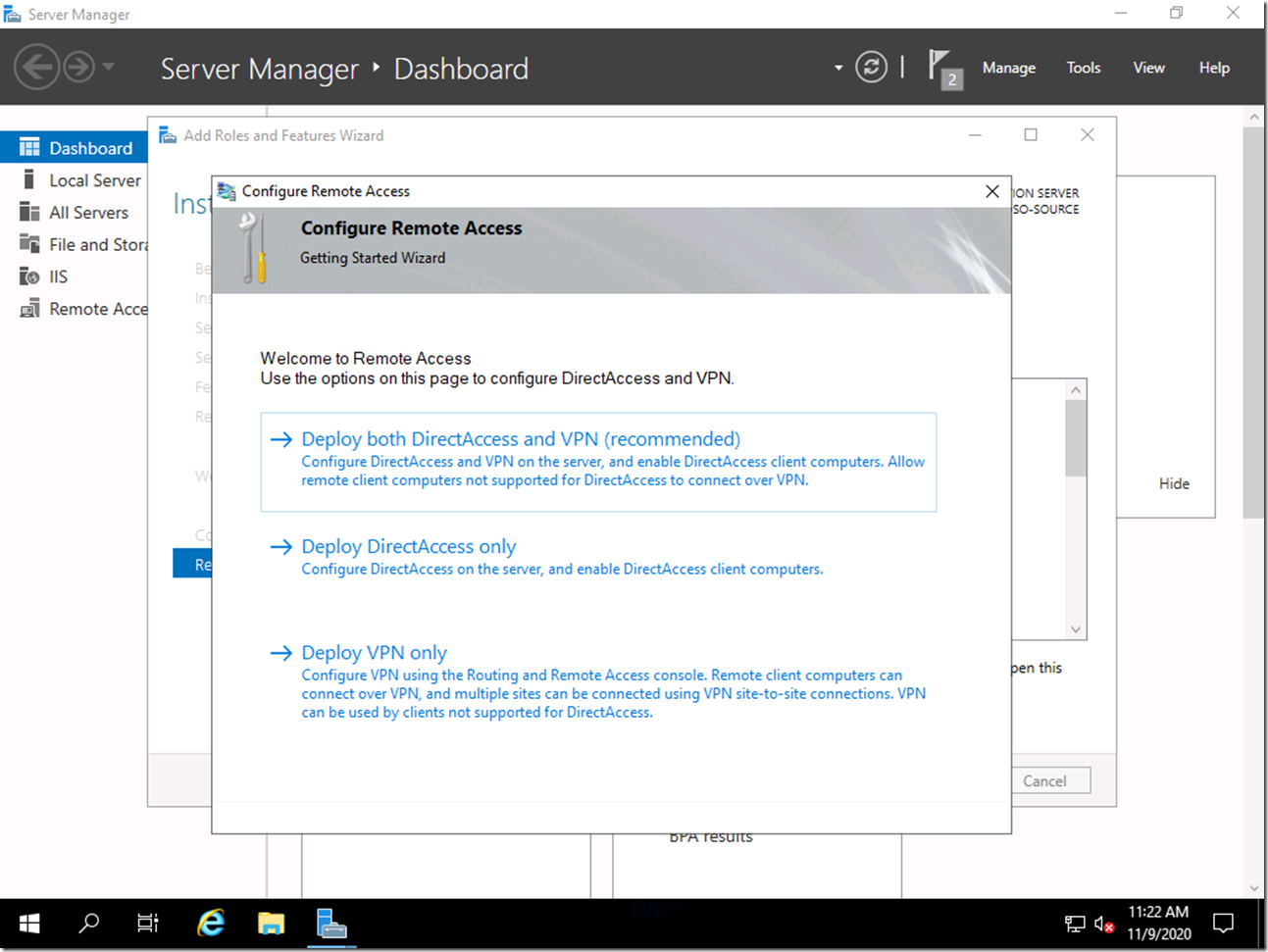Open the Task View taskbar icon
Screen dimensions: 1268x952
coord(148,924)
